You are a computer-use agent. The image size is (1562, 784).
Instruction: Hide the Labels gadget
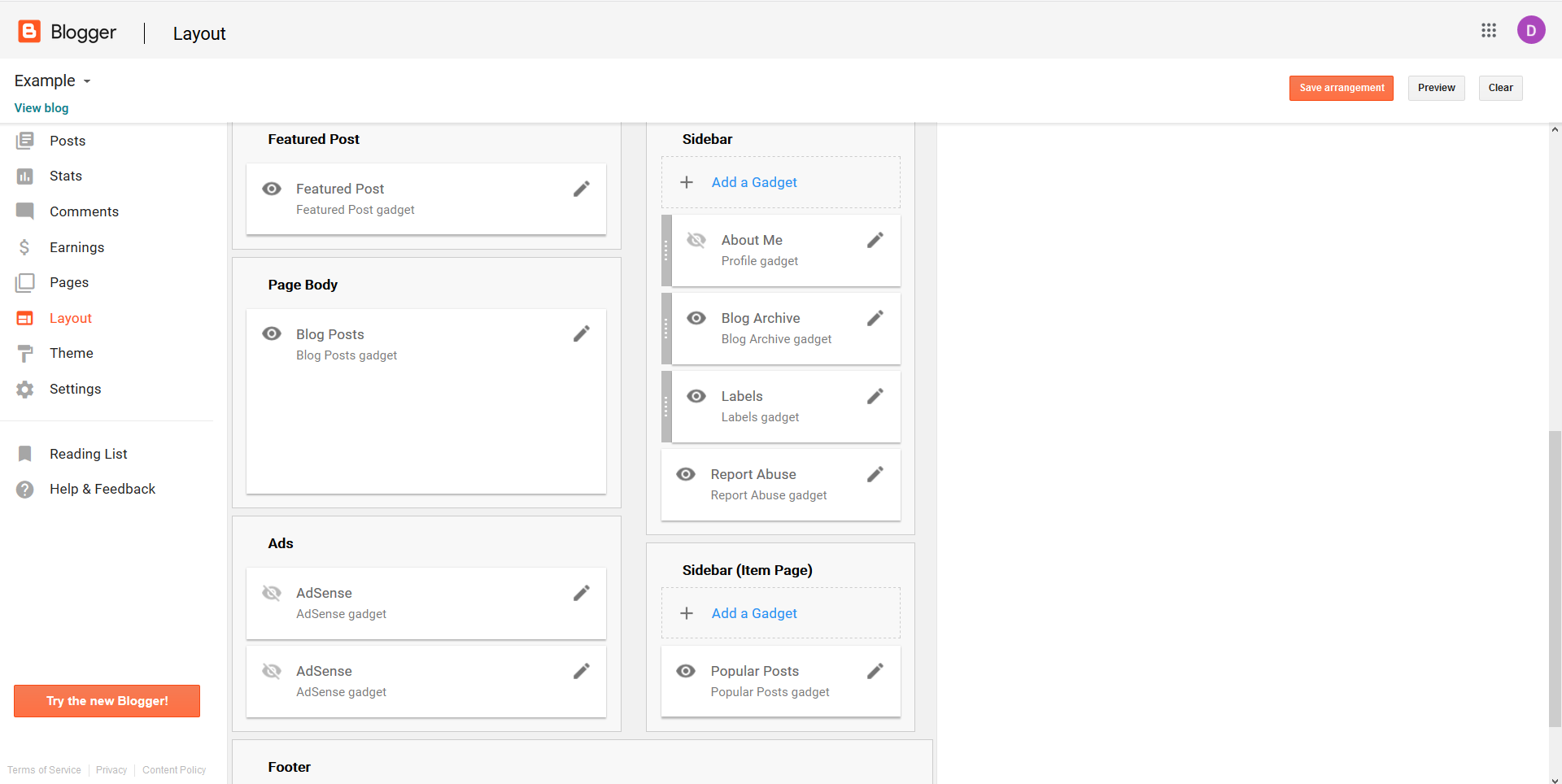tap(696, 396)
